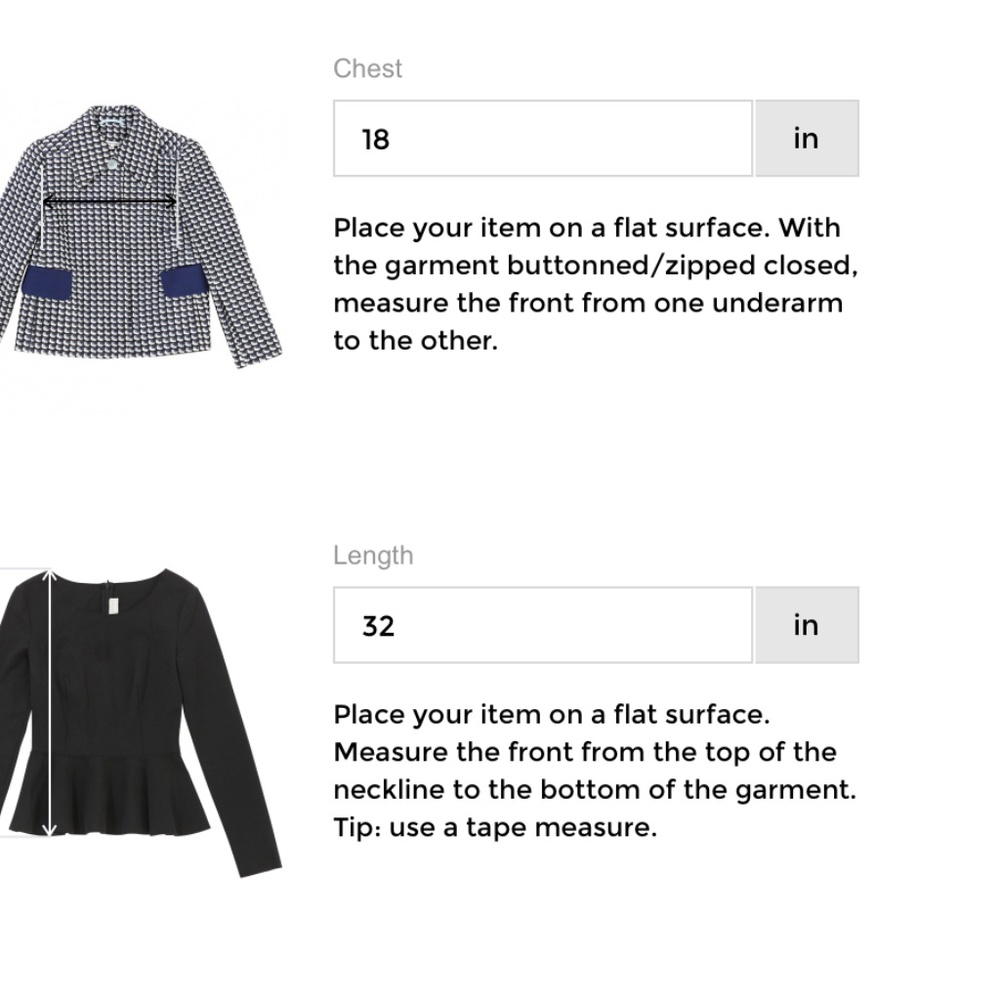Image resolution: width=1000 pixels, height=1000 pixels.
Task: Click the "Chest" field label
Action: [x=368, y=69]
